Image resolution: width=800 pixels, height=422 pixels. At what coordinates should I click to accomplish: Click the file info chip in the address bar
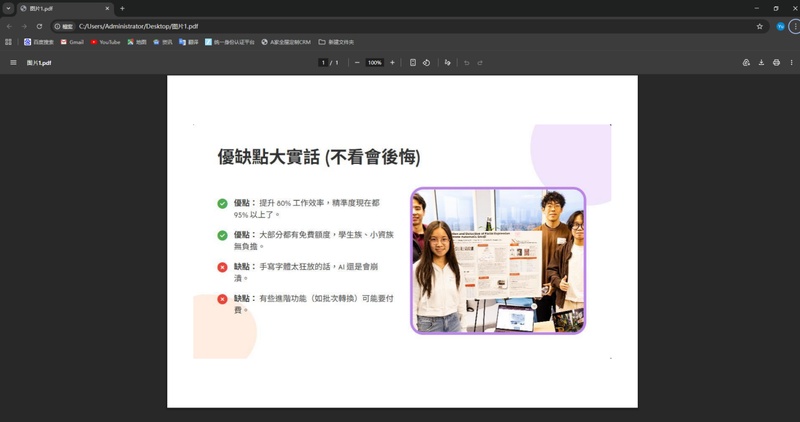(x=64, y=27)
